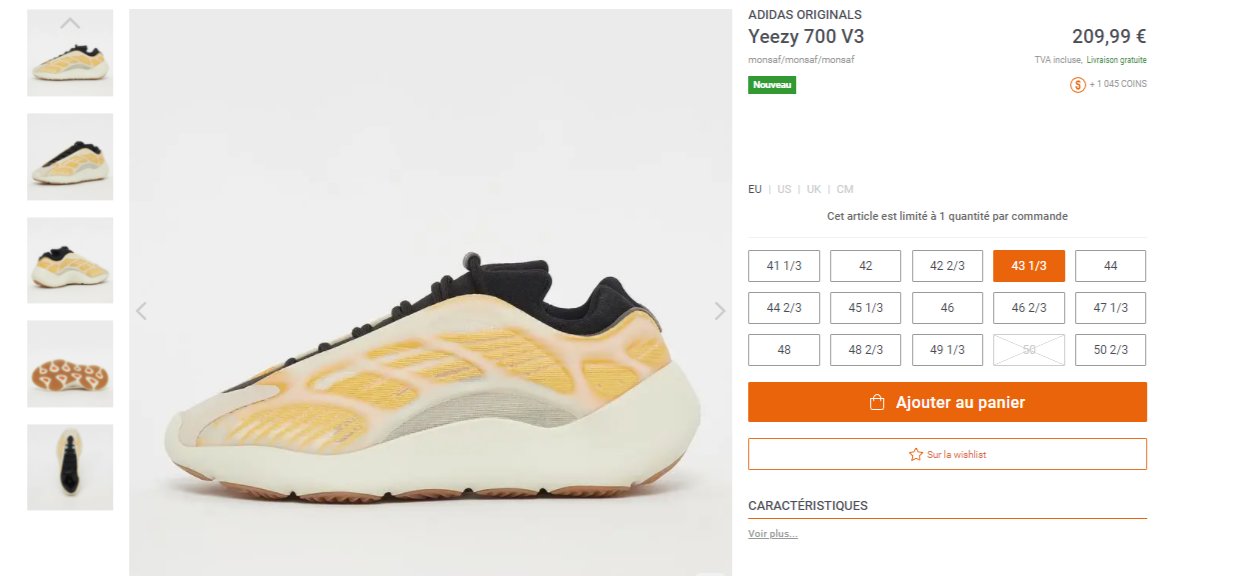Click the Ajouter au panier button
This screenshot has height=576, width=1253.
click(947, 402)
